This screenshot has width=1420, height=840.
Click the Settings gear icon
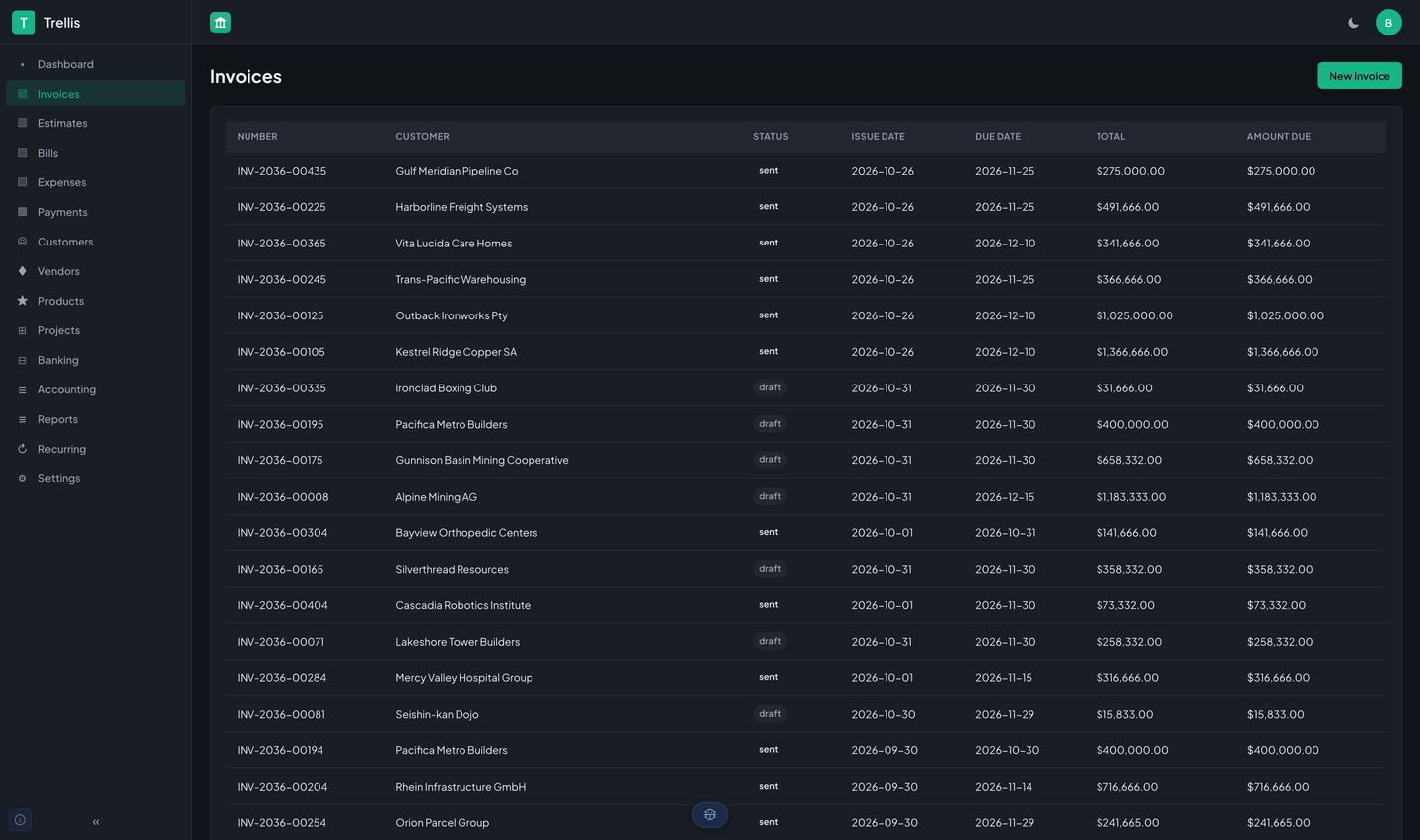tap(22, 478)
